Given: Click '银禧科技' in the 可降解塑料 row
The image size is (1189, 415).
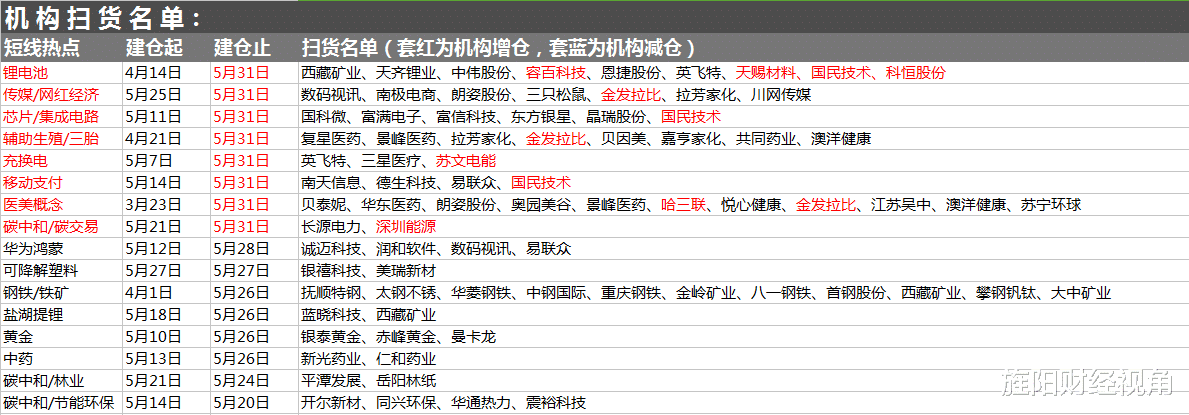Looking at the screenshot, I should 331,272.
